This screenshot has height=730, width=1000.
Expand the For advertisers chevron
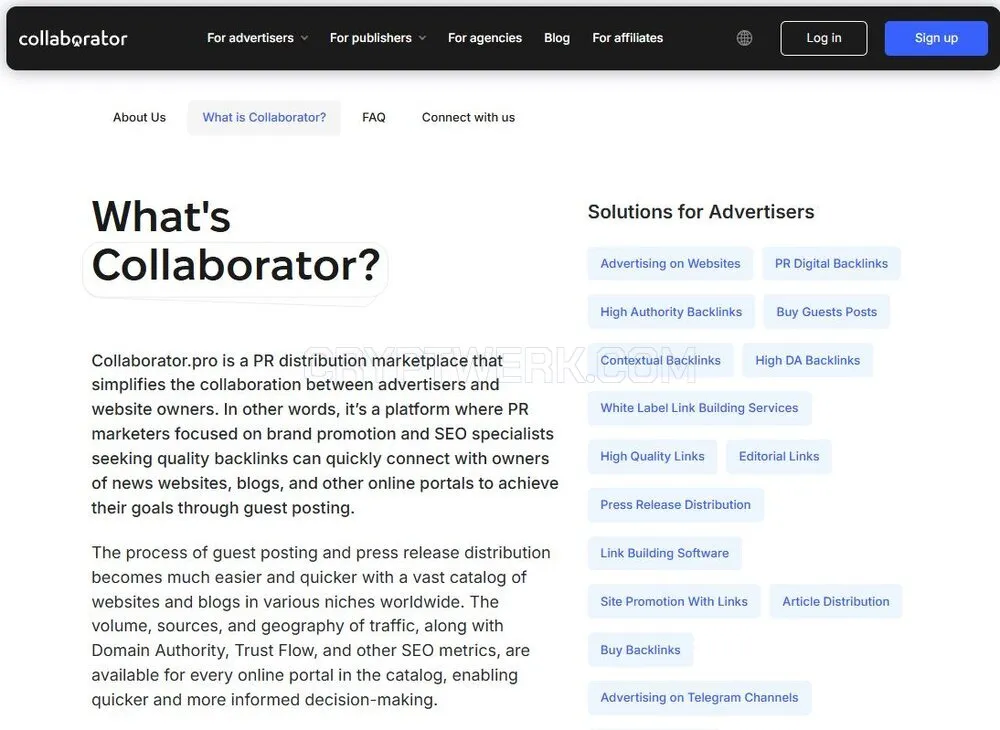(304, 38)
